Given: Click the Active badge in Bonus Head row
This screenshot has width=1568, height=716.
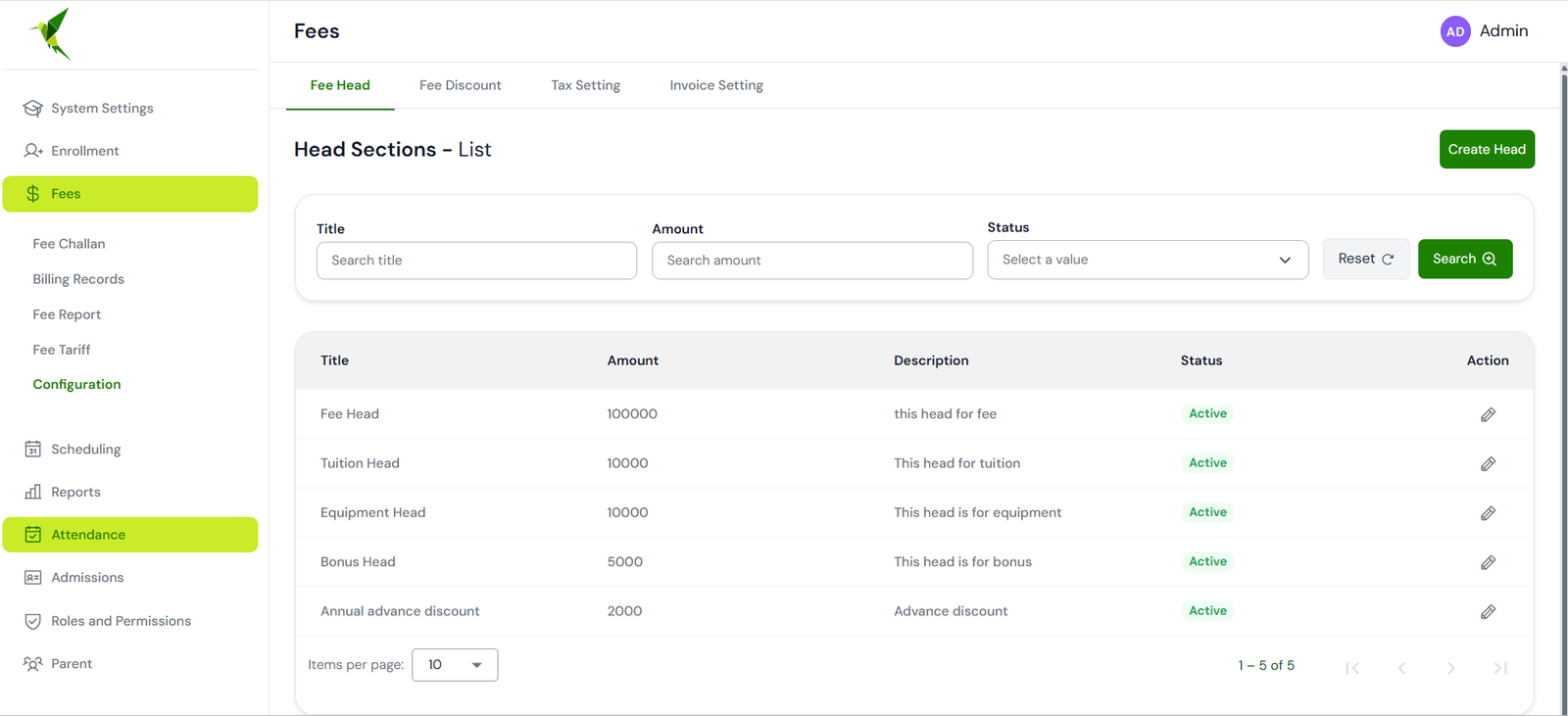Looking at the screenshot, I should pyautogui.click(x=1207, y=561).
